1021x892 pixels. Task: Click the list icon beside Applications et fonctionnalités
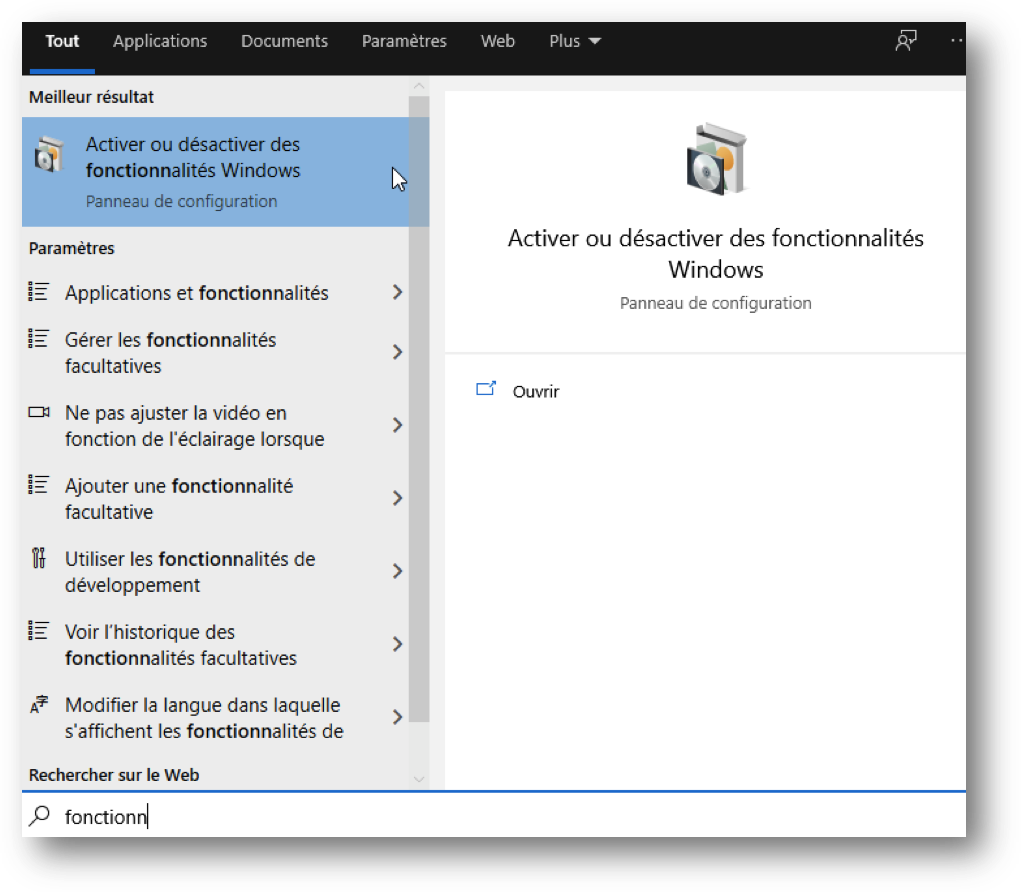tap(38, 292)
